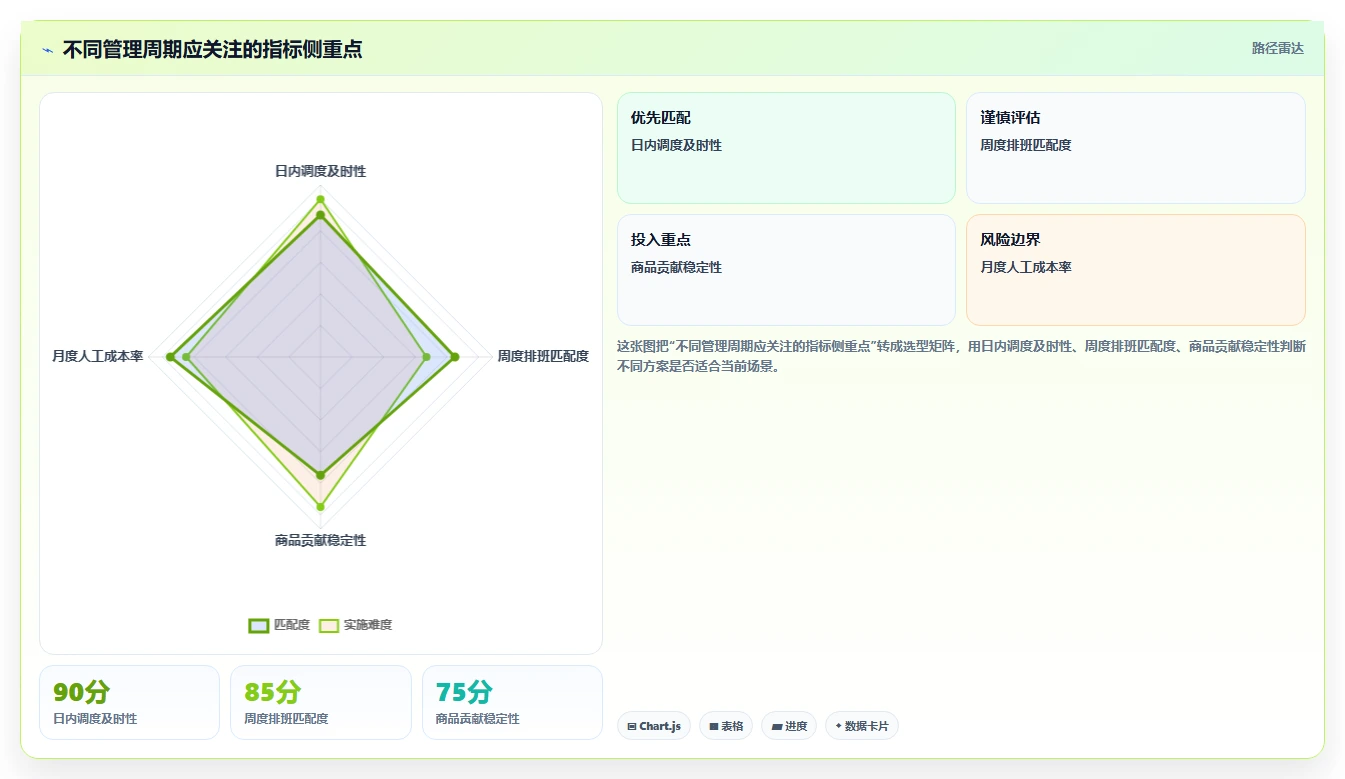Click 周度排班匹配度 text in 谨慎评估 card
This screenshot has width=1345, height=779.
(1026, 145)
